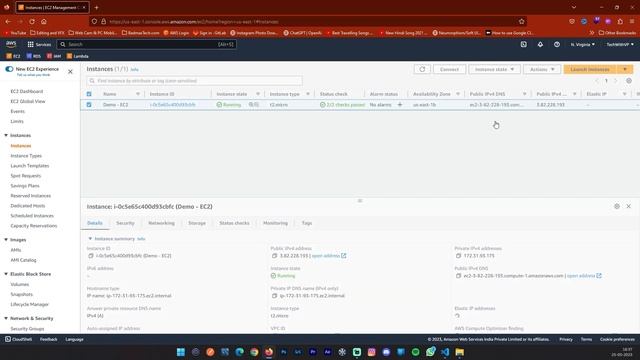
Task: Open Security Groups in the sidebar
Action: [x=27, y=329]
